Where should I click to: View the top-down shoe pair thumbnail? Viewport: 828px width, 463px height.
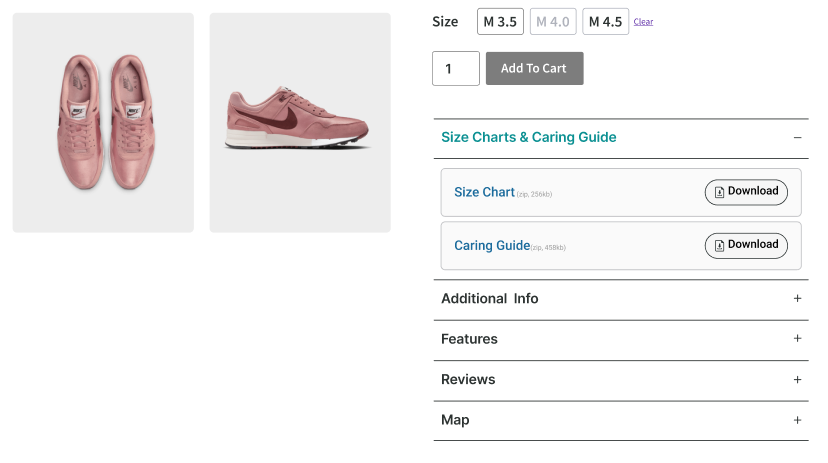point(103,122)
